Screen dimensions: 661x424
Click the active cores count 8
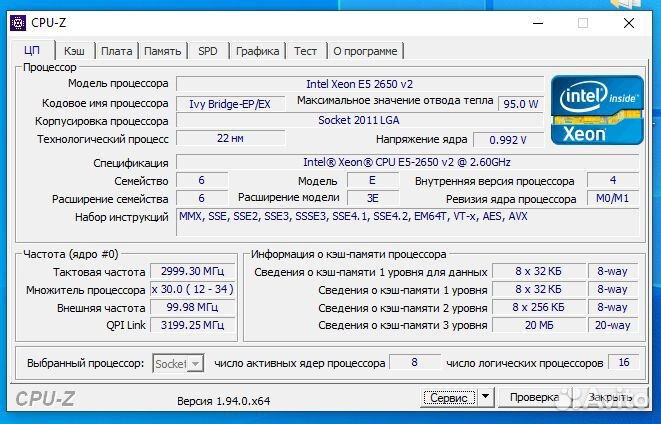[x=414, y=362]
